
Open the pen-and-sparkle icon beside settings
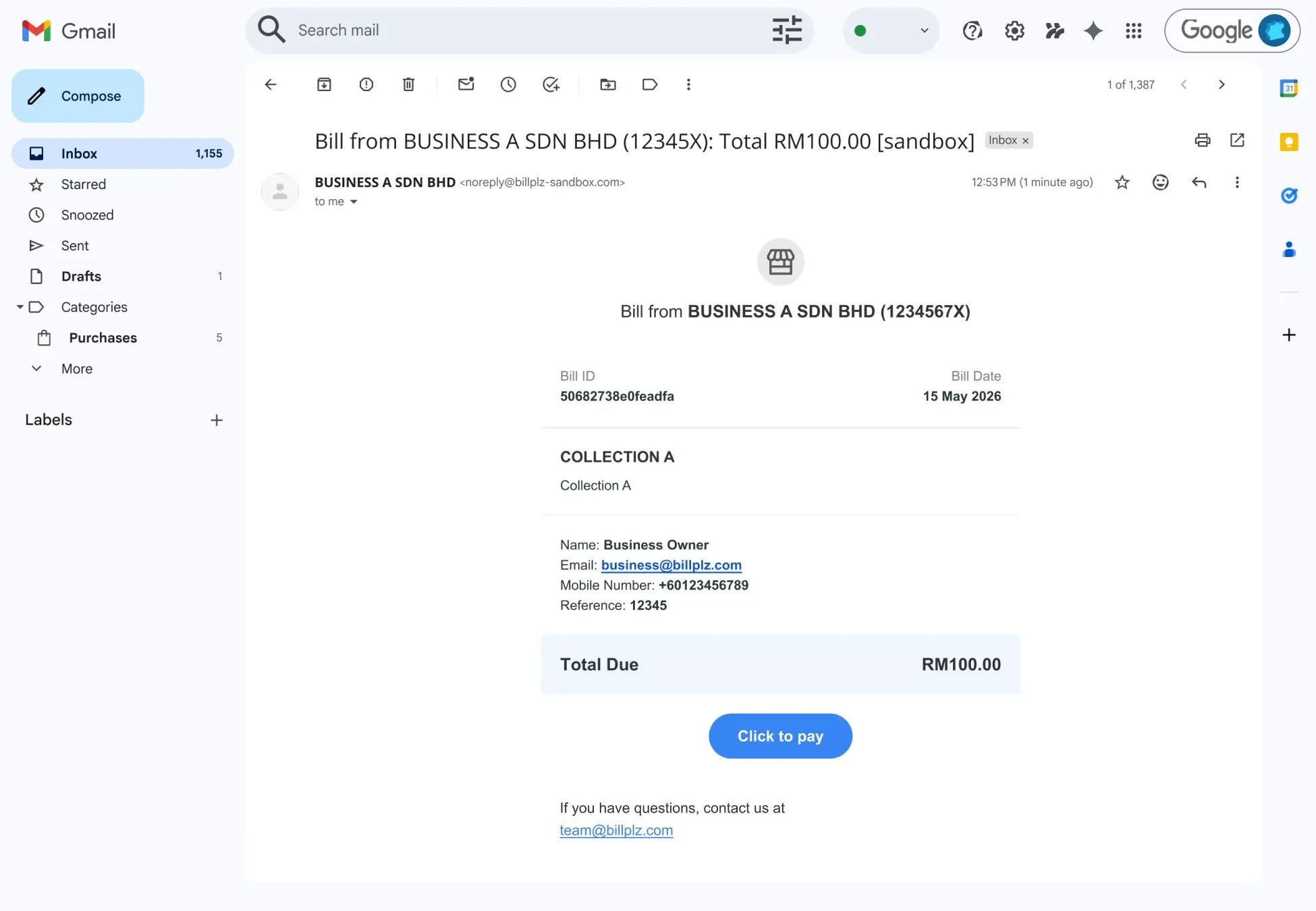(1055, 30)
